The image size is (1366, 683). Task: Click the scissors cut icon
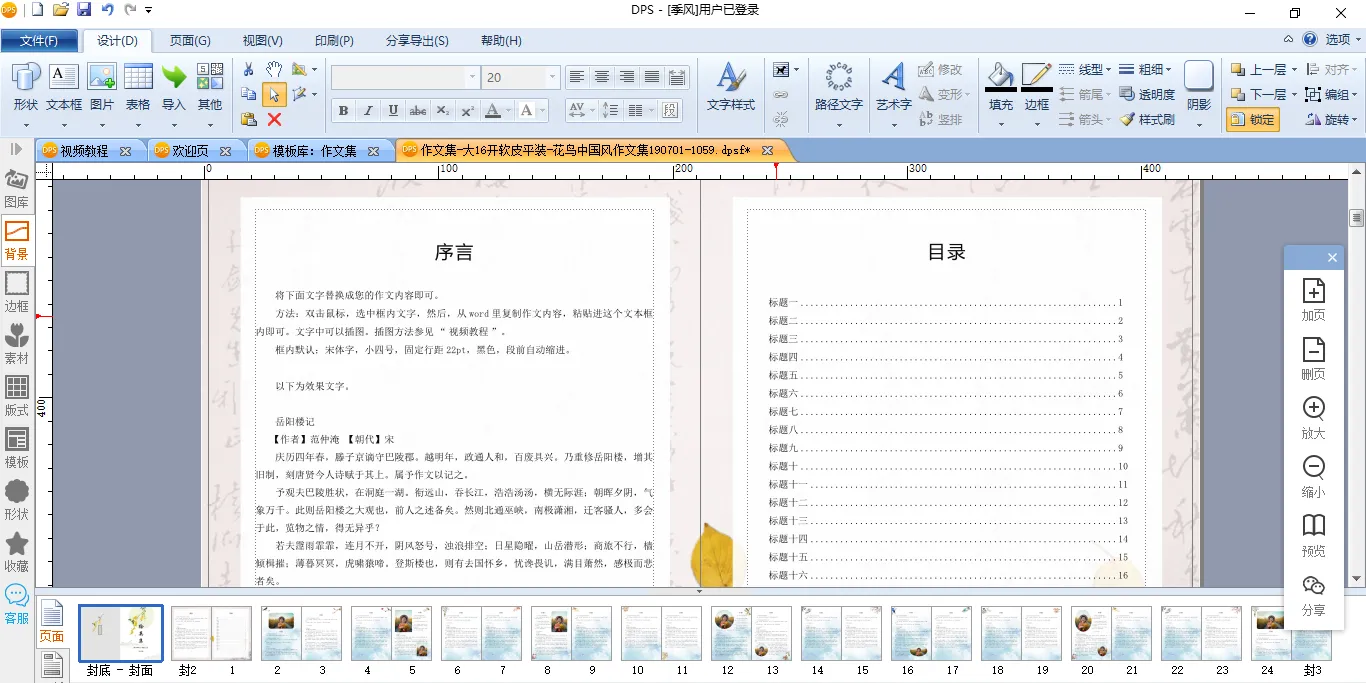tap(249, 69)
